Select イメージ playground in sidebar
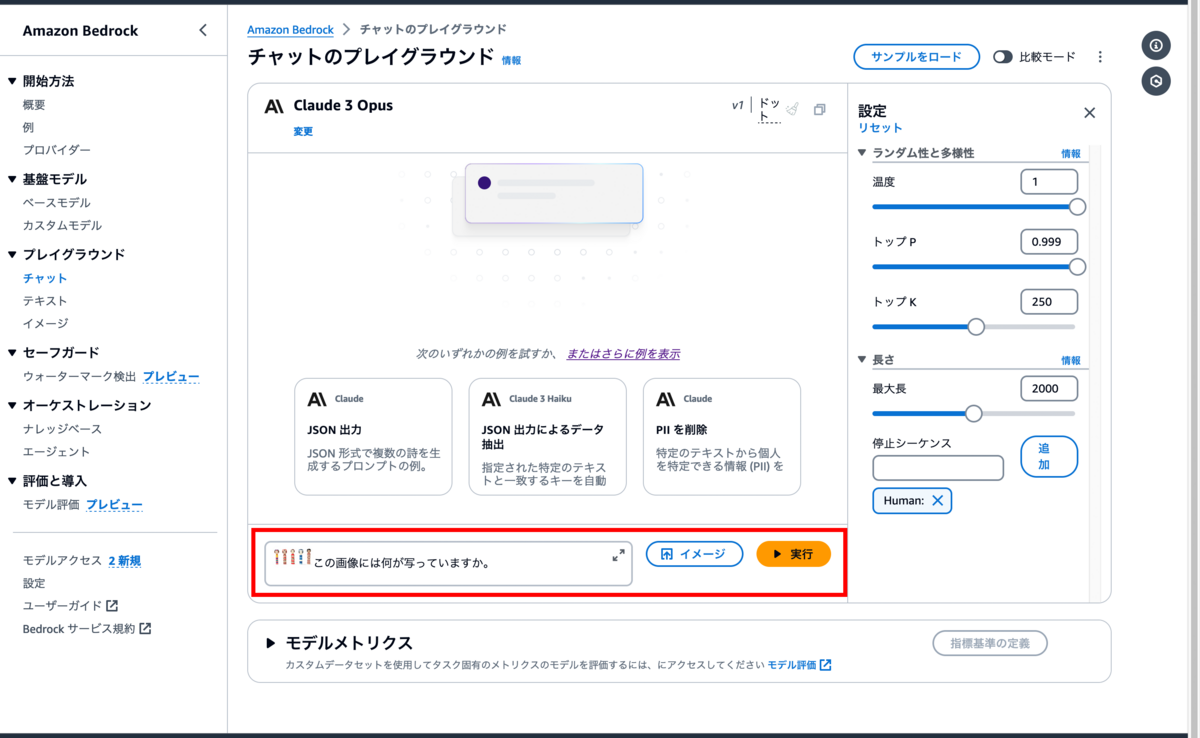Viewport: 1200px width, 738px height. (45, 324)
